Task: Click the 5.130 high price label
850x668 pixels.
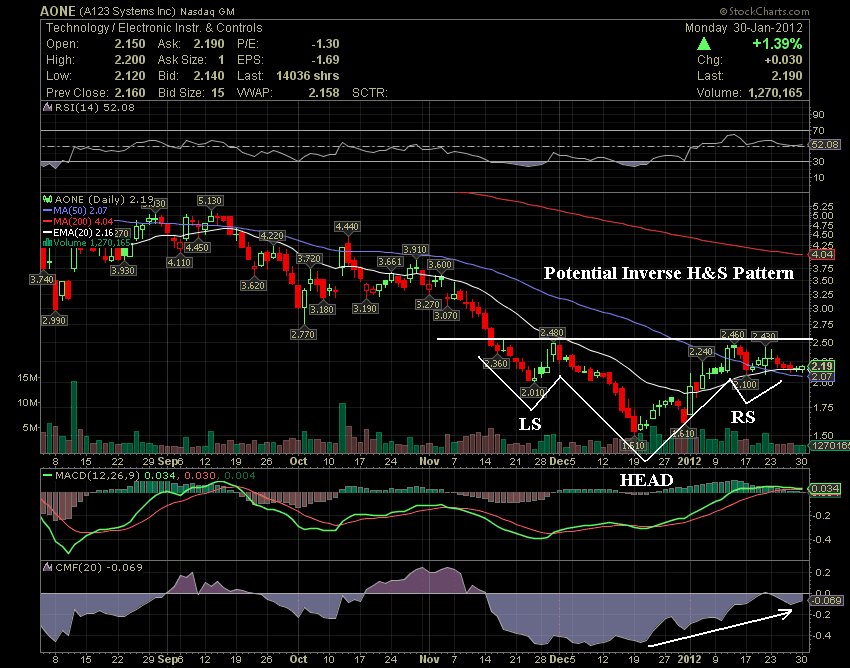Action: point(210,201)
